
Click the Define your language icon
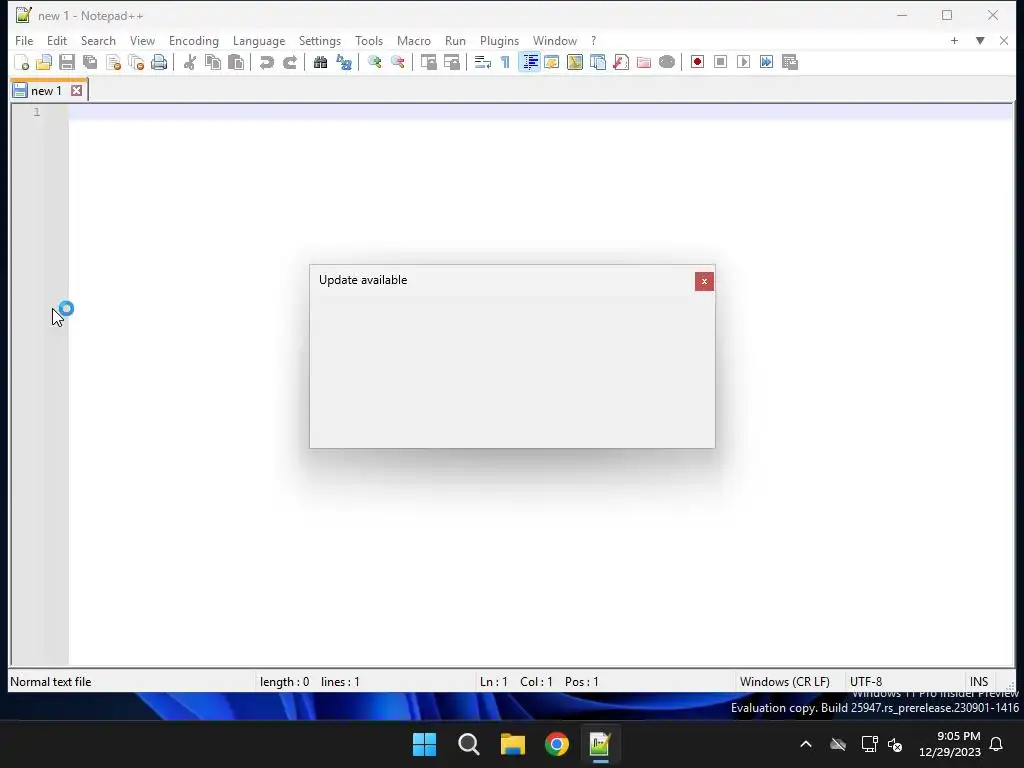coord(552,62)
